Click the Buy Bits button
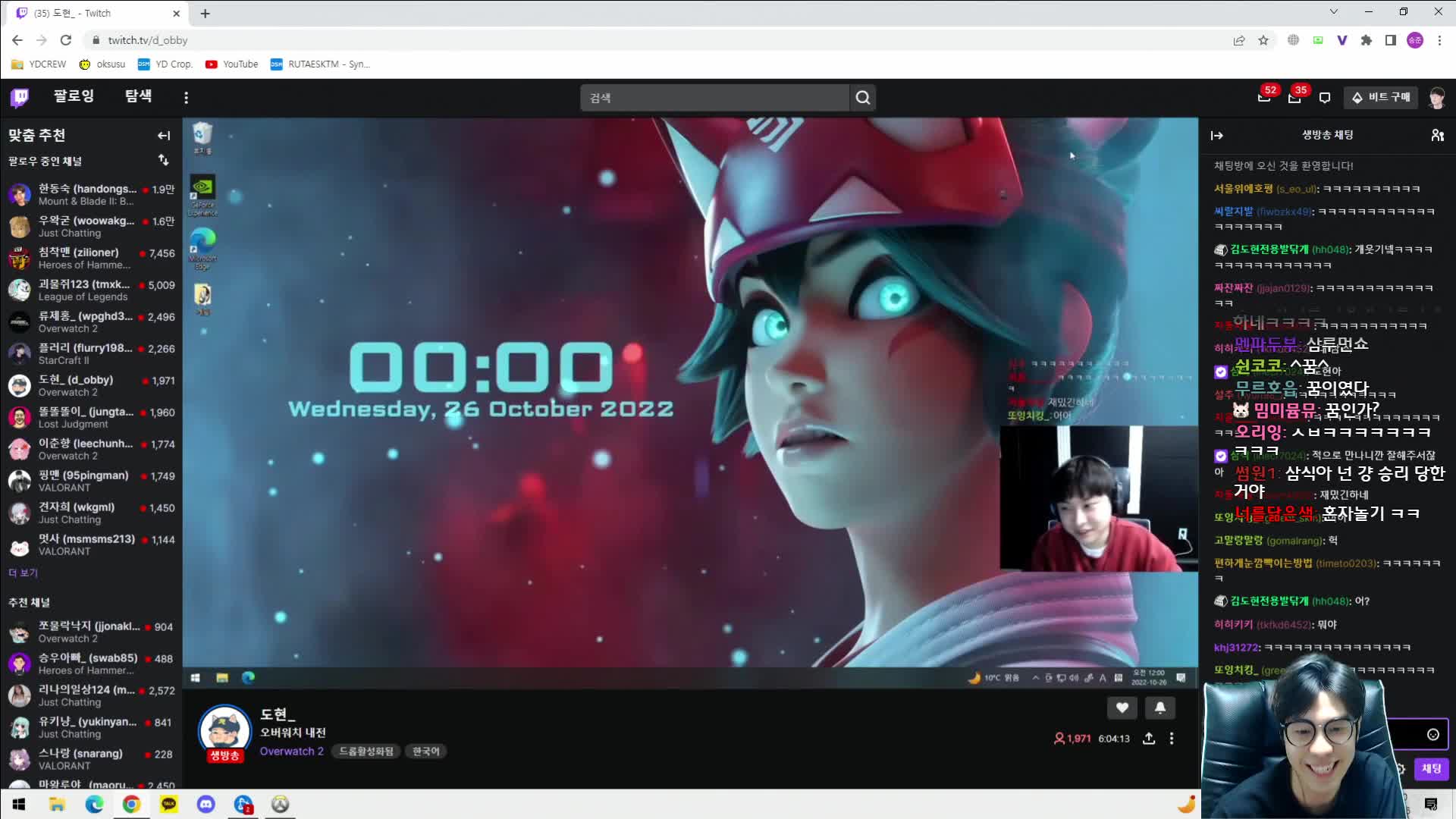 (1381, 97)
